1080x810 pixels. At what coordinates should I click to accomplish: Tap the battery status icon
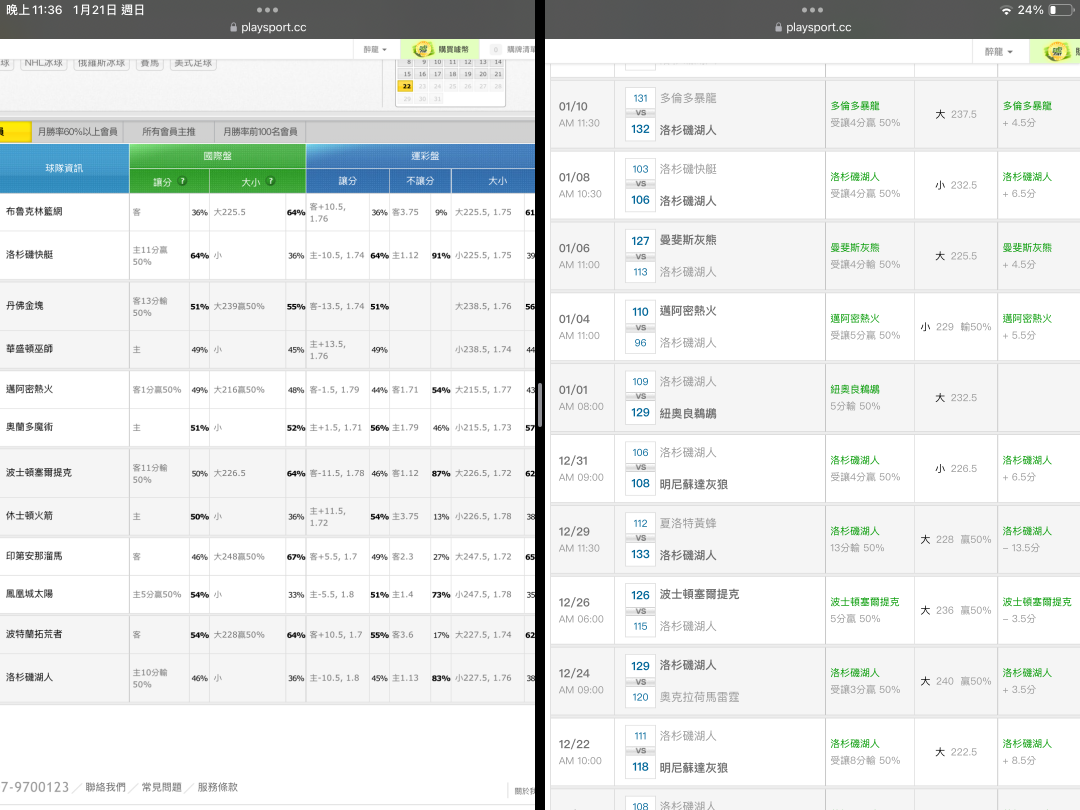pyautogui.click(x=1061, y=10)
